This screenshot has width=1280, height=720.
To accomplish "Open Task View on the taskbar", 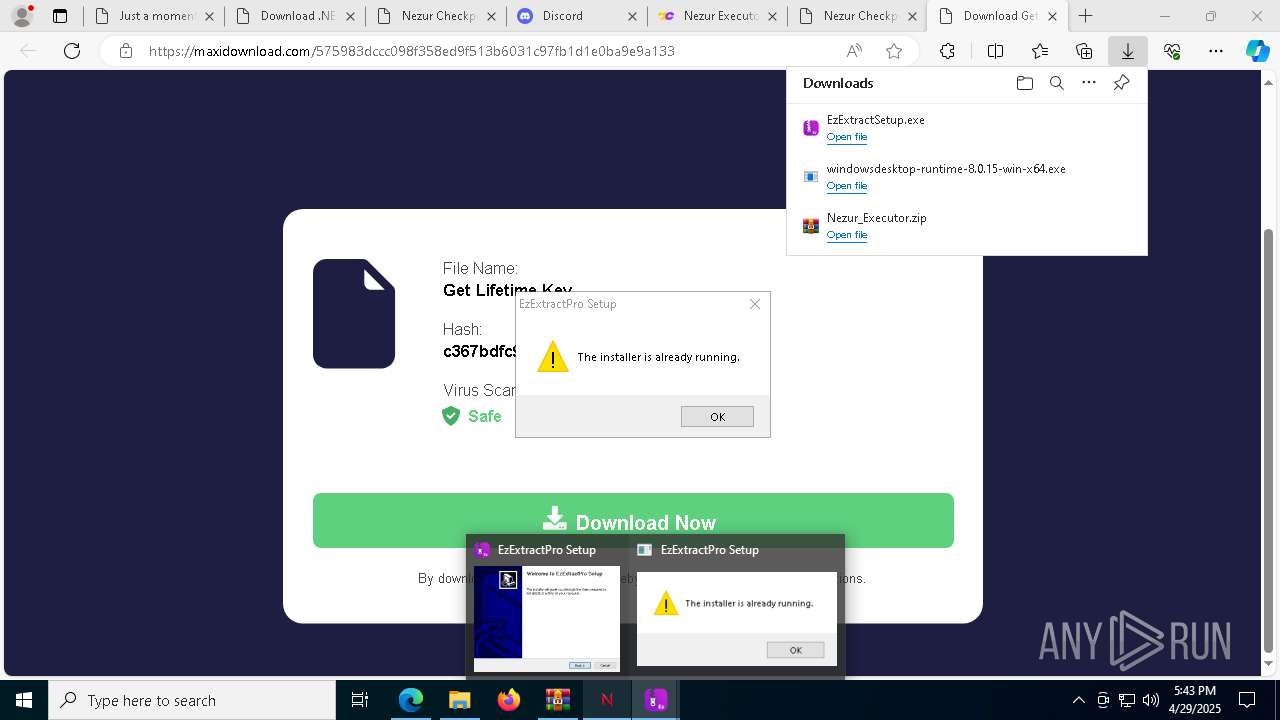I will tap(360, 700).
